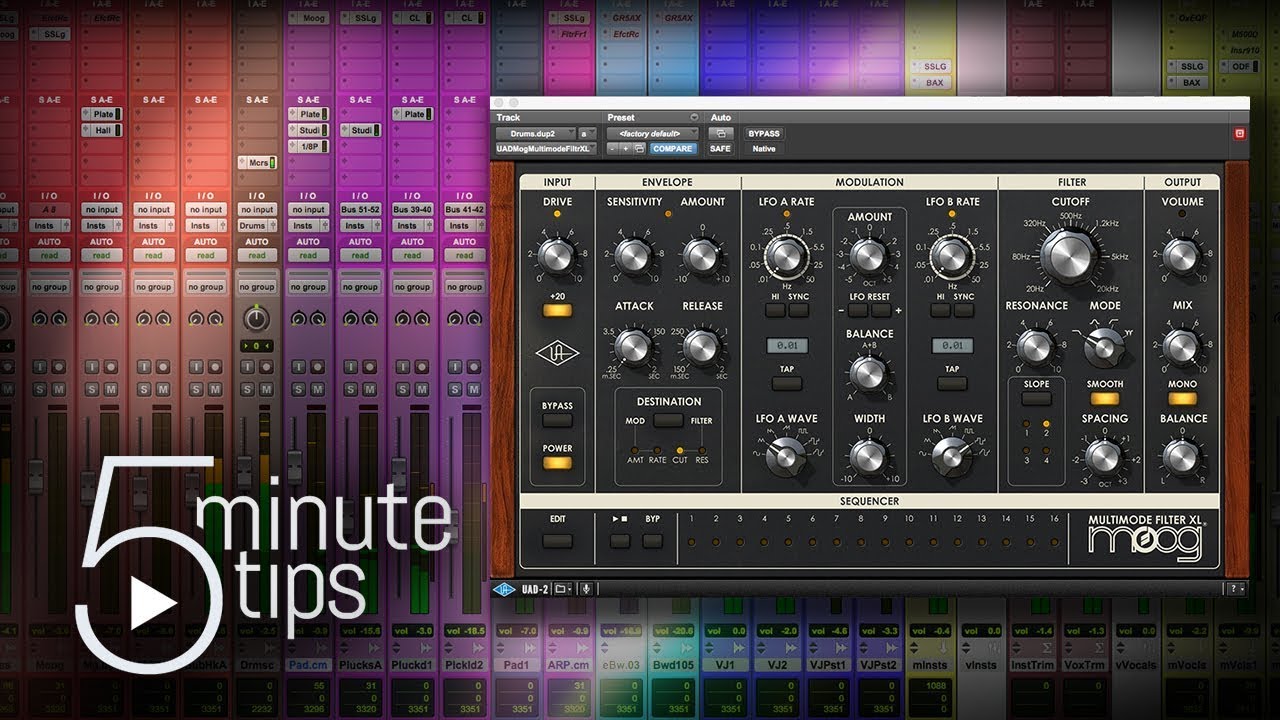Click the Drmsc track pan knob

tap(257, 319)
